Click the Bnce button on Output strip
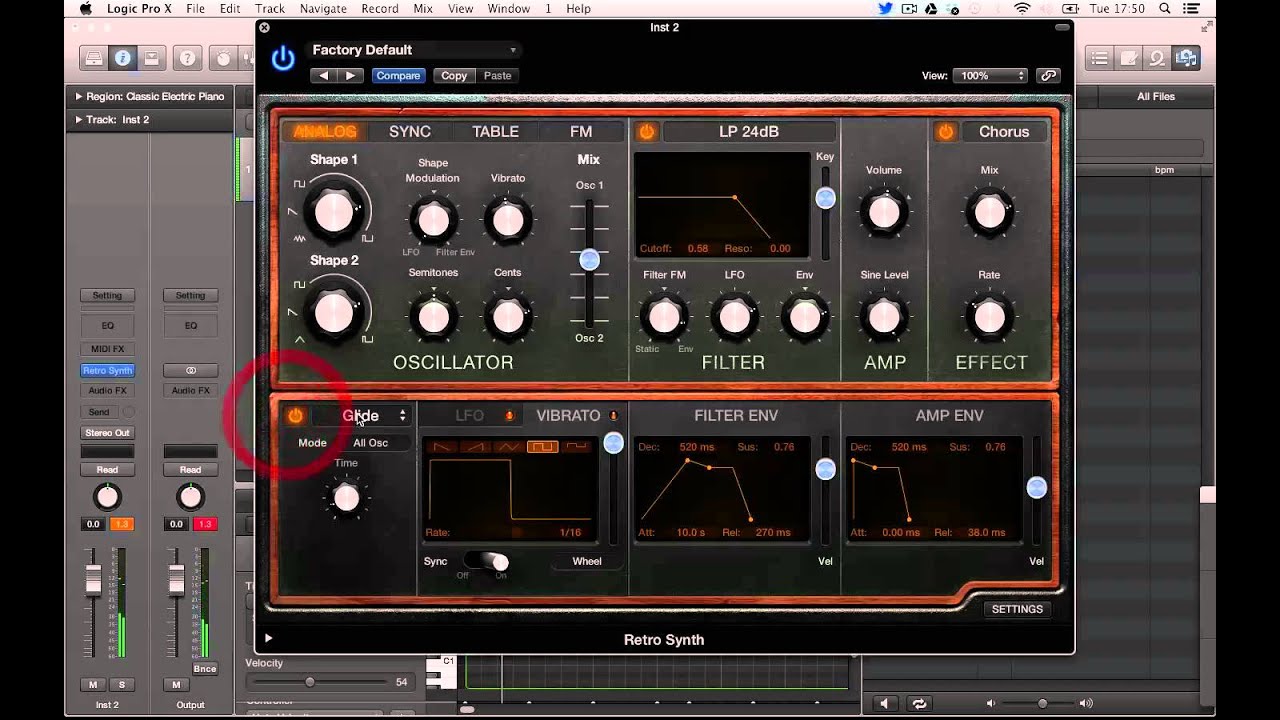 (204, 669)
